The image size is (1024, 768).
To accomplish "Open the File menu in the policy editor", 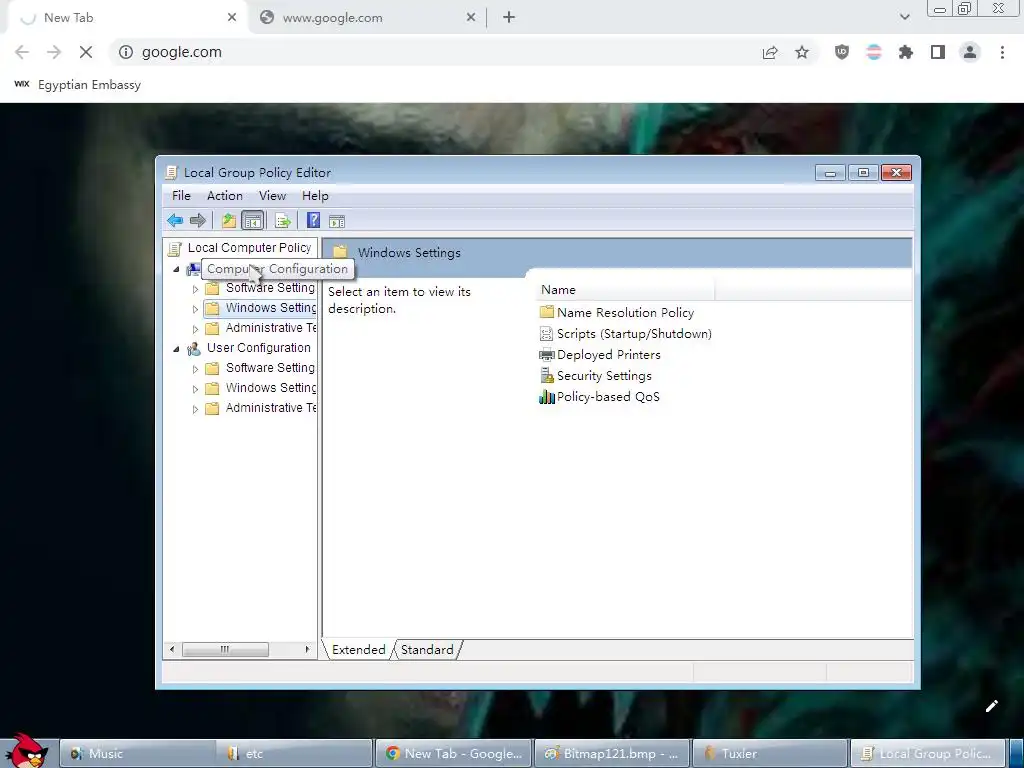I will pos(181,196).
